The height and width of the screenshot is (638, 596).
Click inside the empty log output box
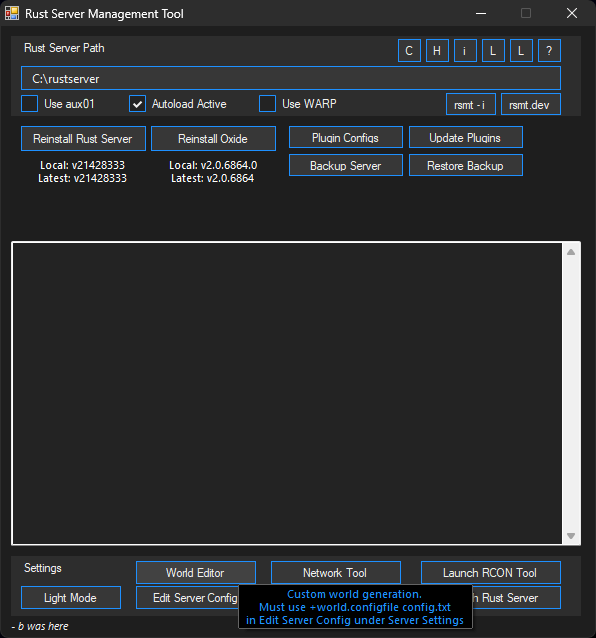pyautogui.click(x=287, y=393)
